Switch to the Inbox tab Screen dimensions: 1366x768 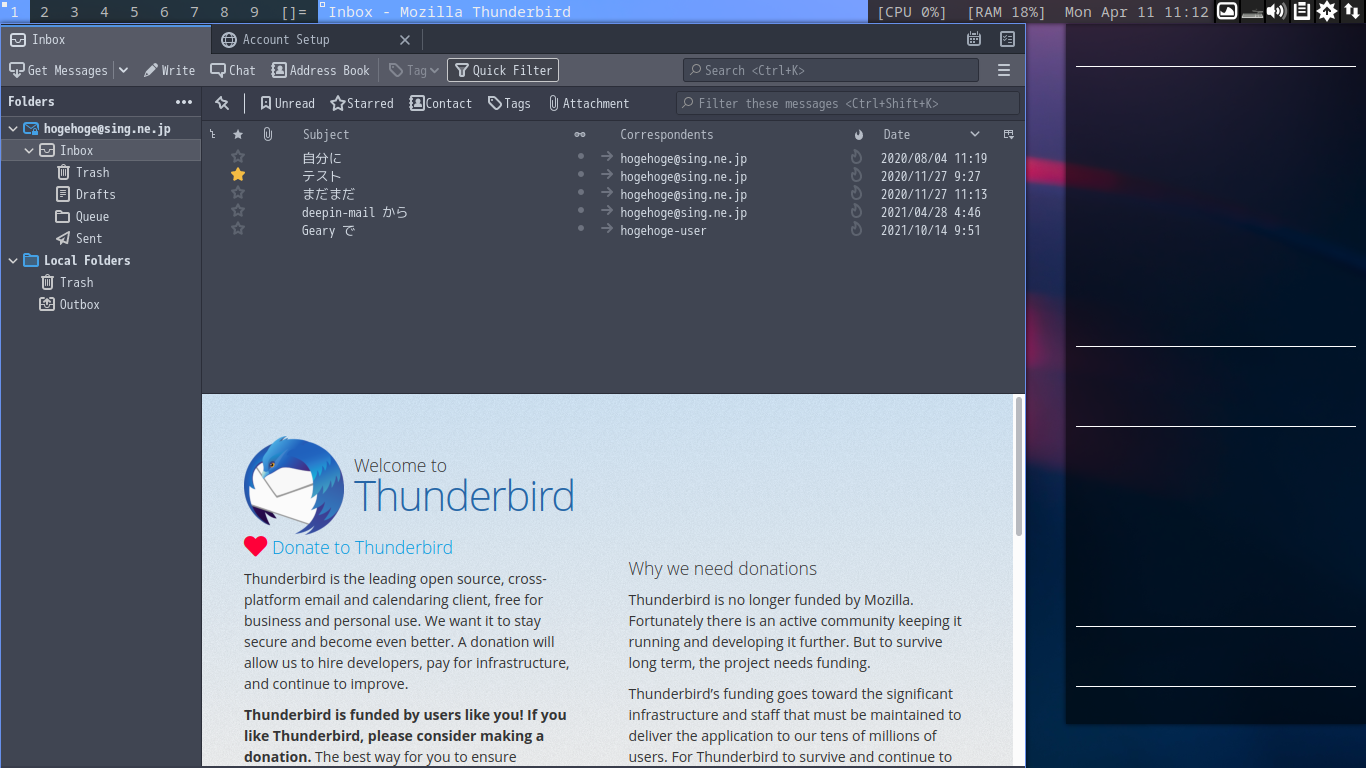(105, 39)
